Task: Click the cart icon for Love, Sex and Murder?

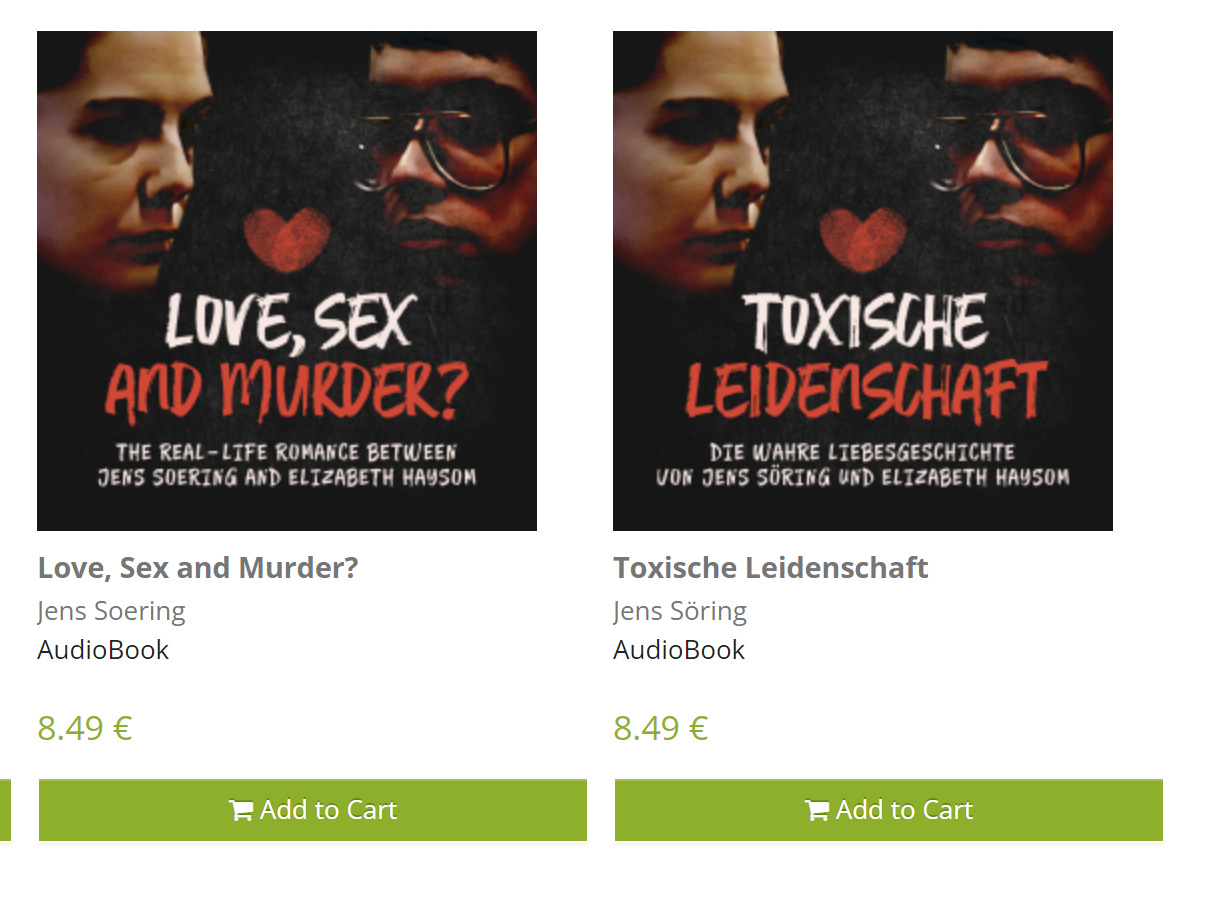Action: (240, 811)
